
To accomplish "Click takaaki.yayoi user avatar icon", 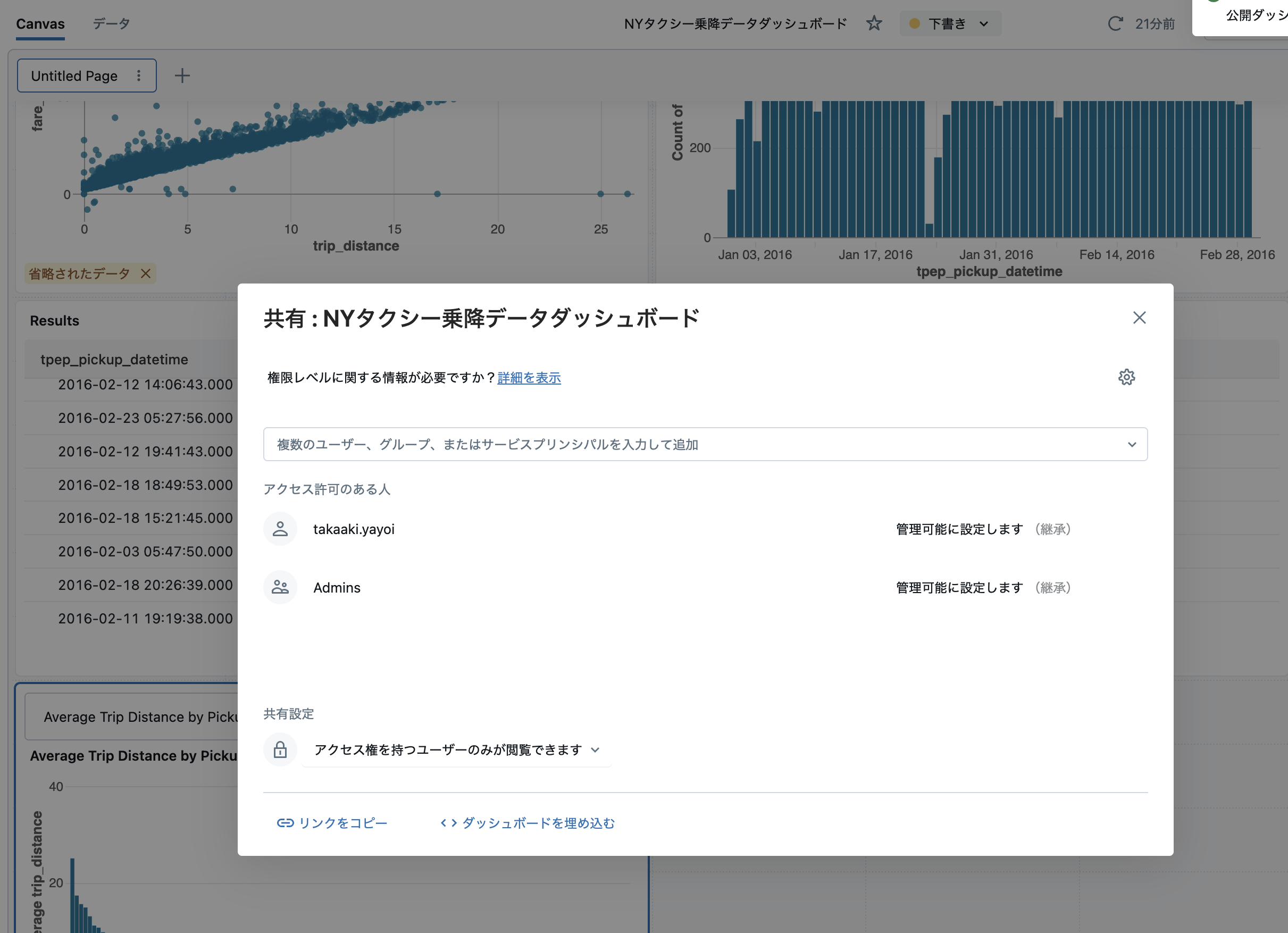I will click(280, 528).
